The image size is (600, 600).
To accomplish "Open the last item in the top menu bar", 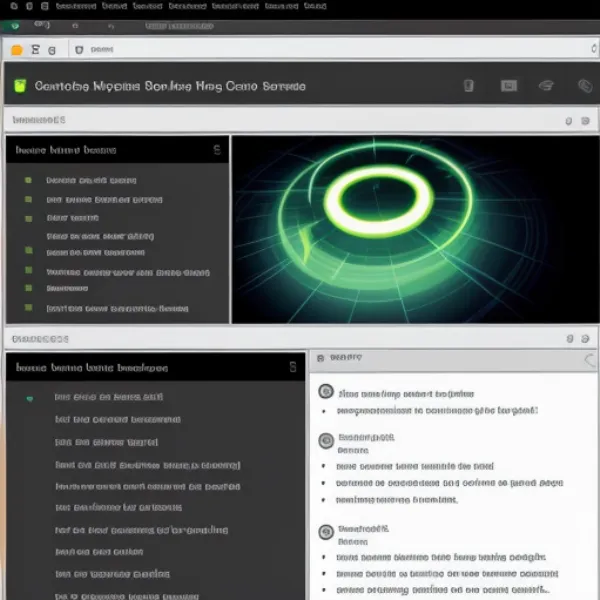I will point(314,6).
